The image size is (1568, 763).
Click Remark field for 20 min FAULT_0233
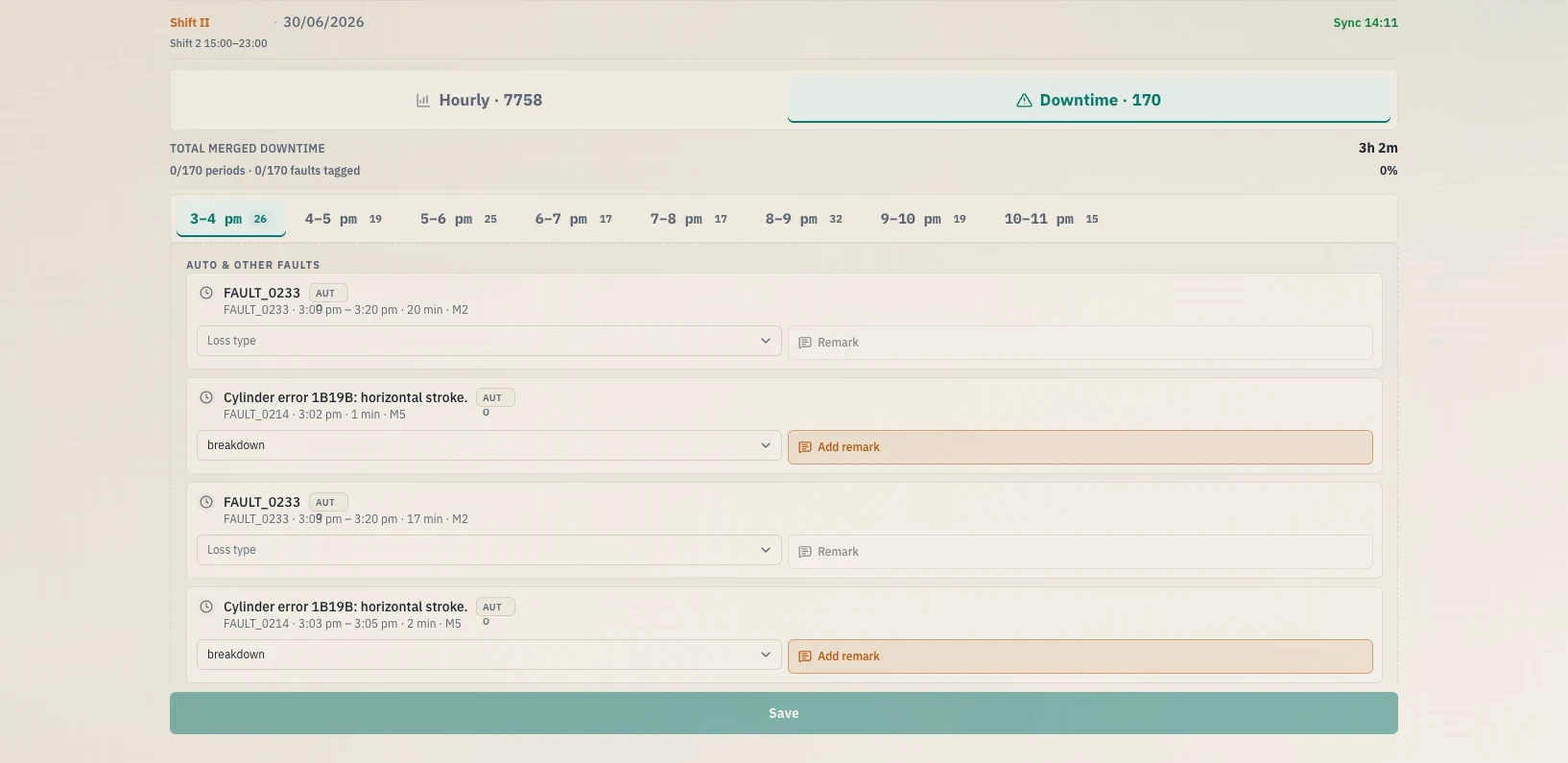(x=1081, y=343)
